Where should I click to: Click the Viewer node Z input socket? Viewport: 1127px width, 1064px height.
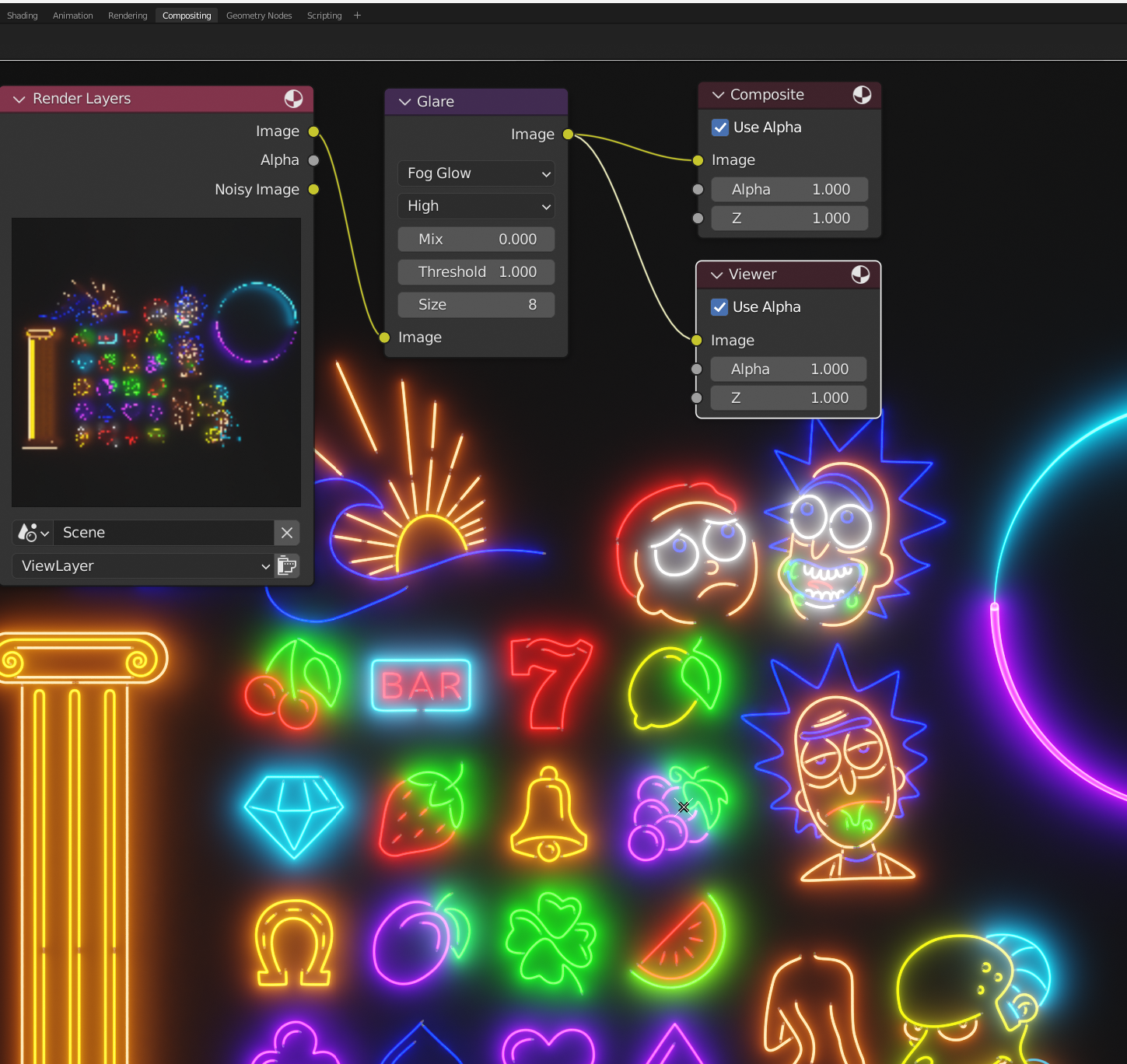pos(696,398)
